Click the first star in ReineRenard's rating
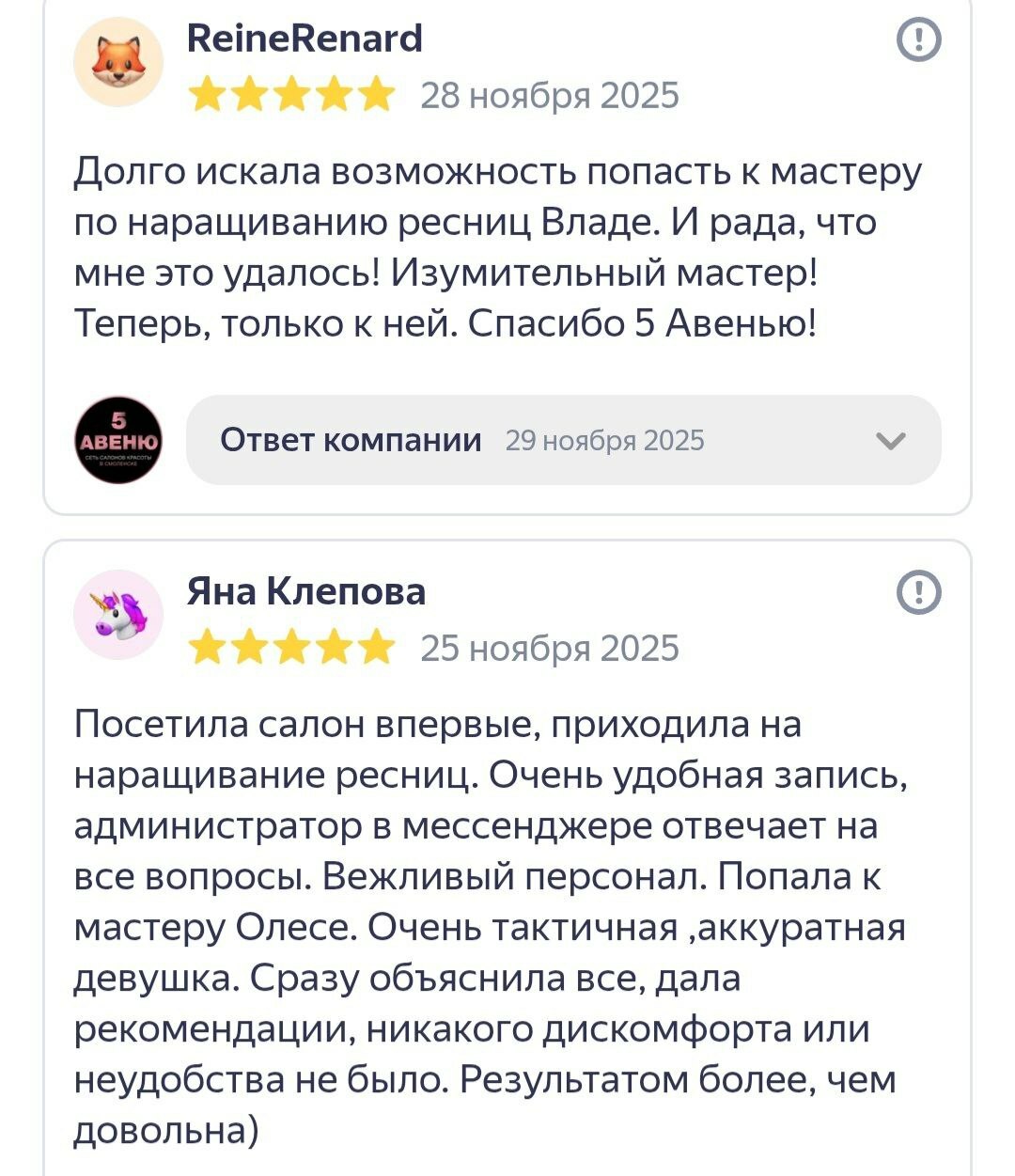 click(x=207, y=96)
